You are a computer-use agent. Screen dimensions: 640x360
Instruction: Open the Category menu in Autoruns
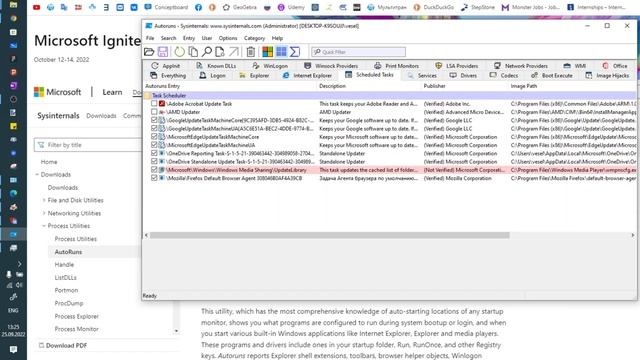pos(254,38)
